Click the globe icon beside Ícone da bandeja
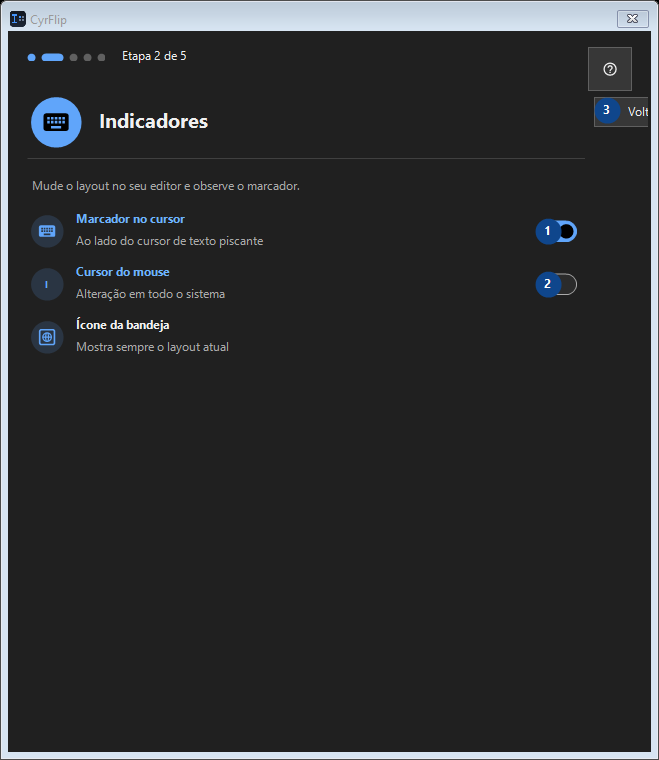Screen dimensions: 659x760 47,337
